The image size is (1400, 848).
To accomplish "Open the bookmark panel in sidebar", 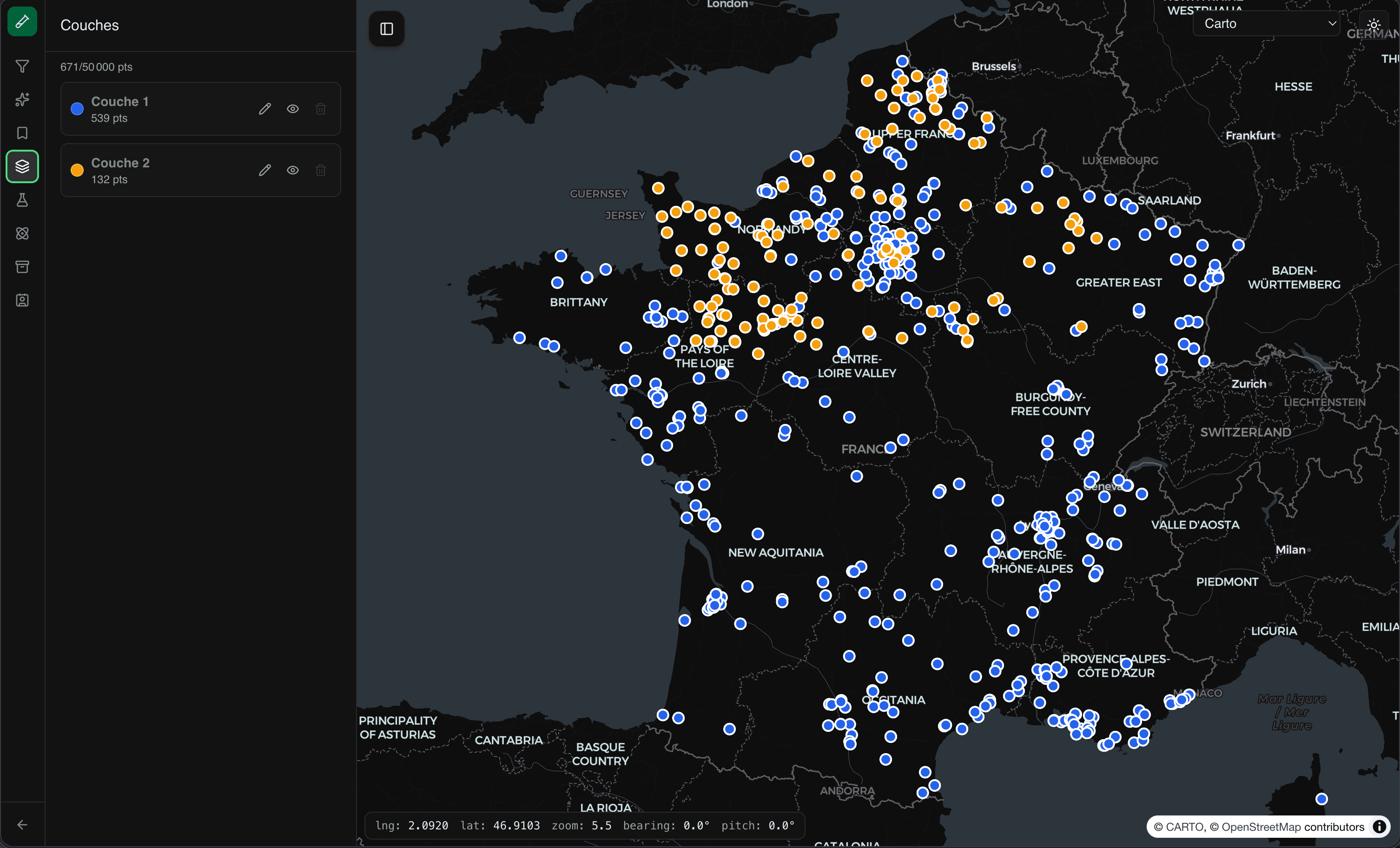I will point(22,133).
